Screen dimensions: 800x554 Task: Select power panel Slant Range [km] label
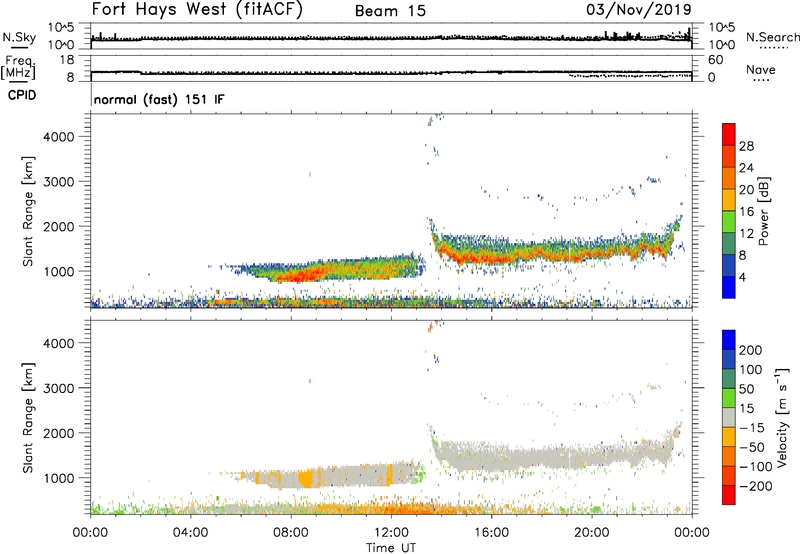[28, 211]
